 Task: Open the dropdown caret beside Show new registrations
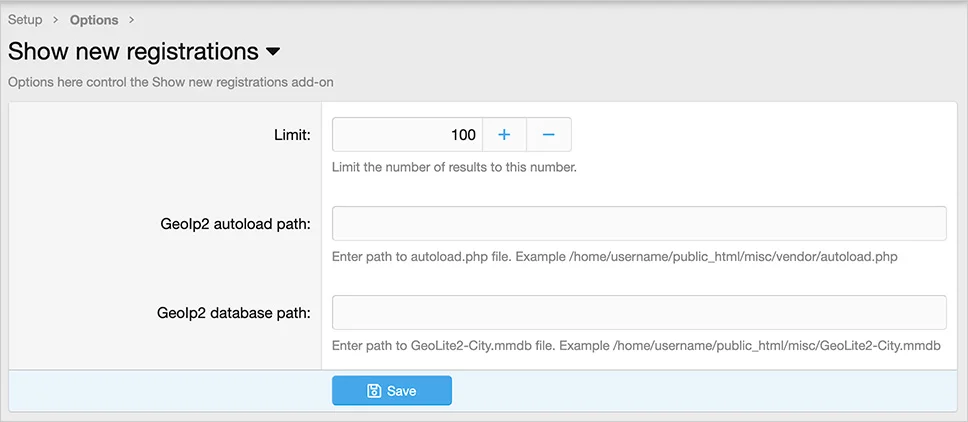click(273, 51)
